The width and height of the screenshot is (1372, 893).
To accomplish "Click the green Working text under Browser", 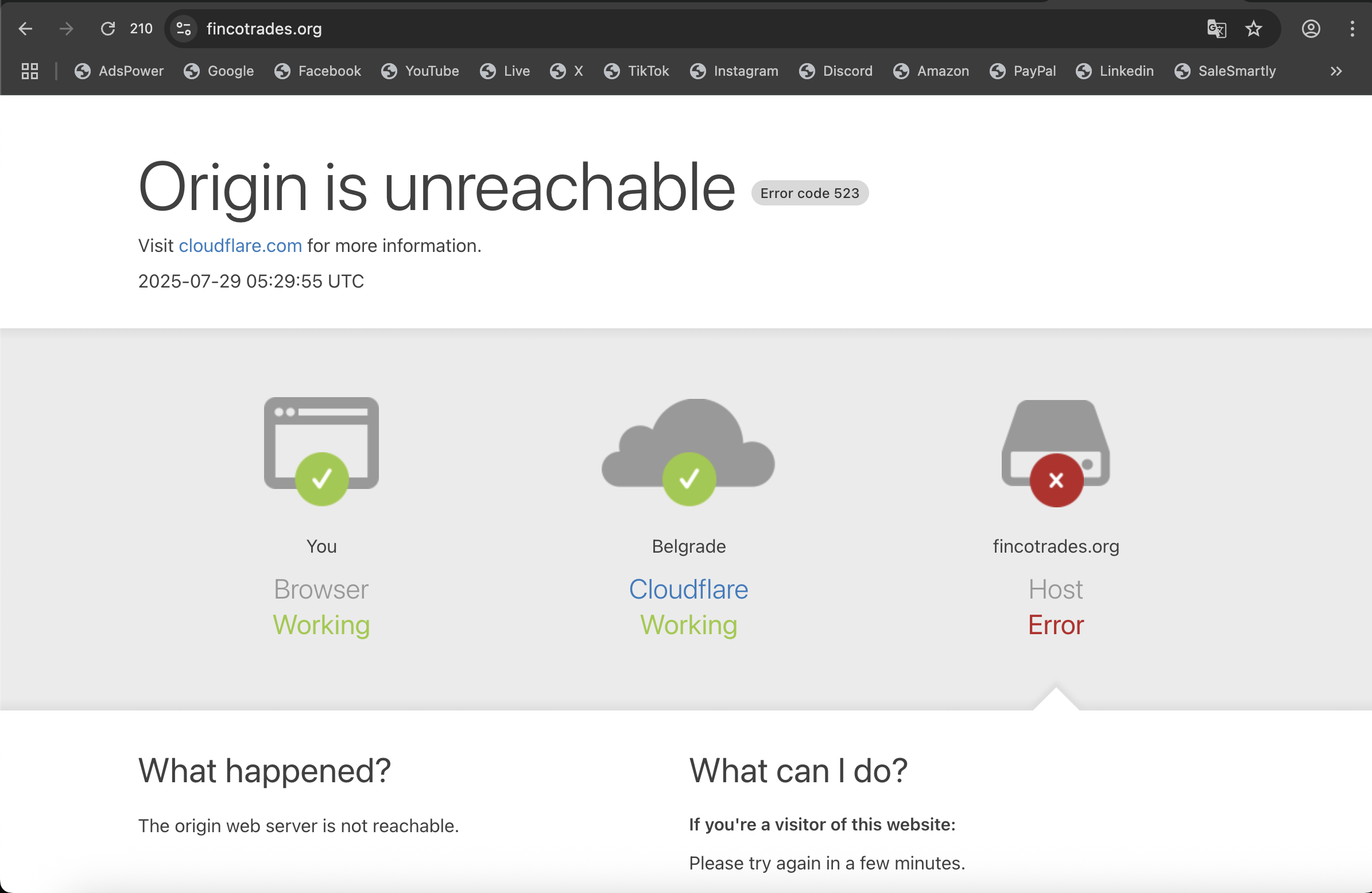I will pyautogui.click(x=321, y=626).
